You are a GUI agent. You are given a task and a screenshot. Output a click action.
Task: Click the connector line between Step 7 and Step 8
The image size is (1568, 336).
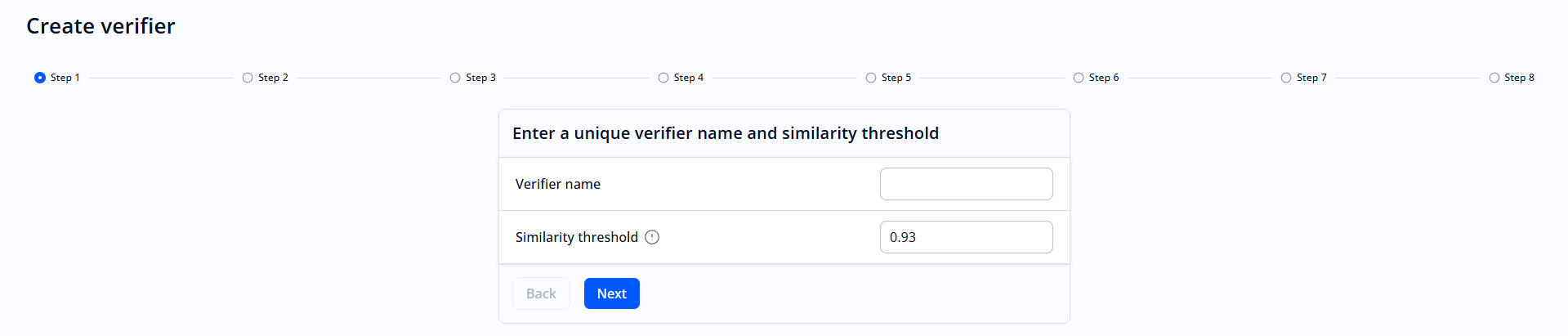click(1407, 78)
